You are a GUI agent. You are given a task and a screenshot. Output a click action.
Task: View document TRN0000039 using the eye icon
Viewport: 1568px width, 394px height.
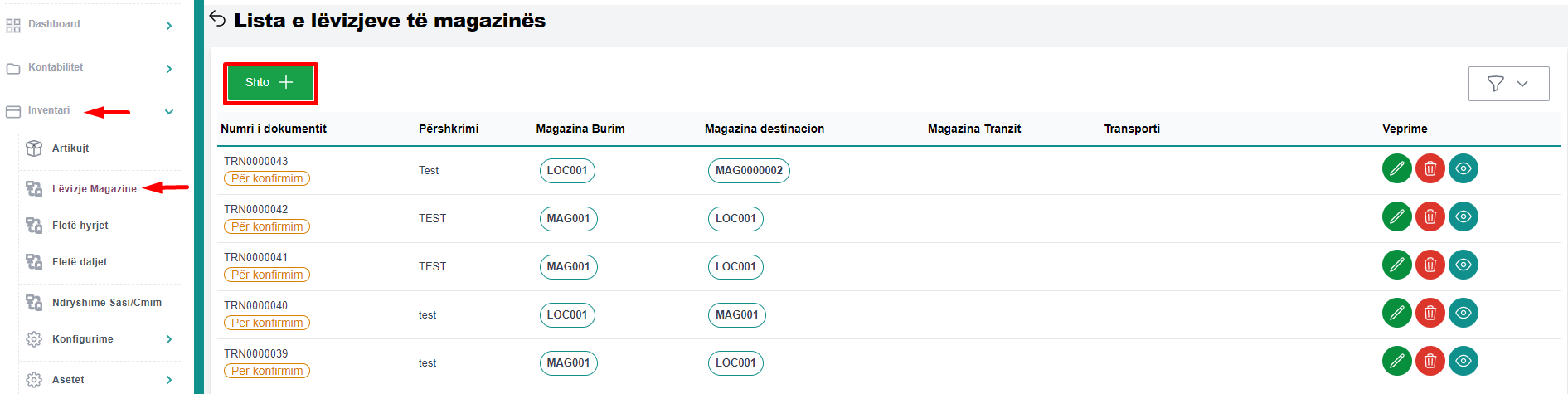click(1463, 362)
